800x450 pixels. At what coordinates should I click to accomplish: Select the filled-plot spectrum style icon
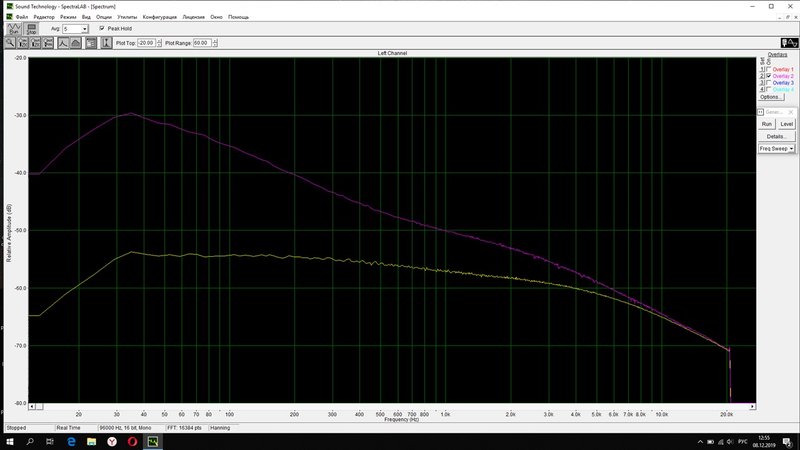pos(76,43)
